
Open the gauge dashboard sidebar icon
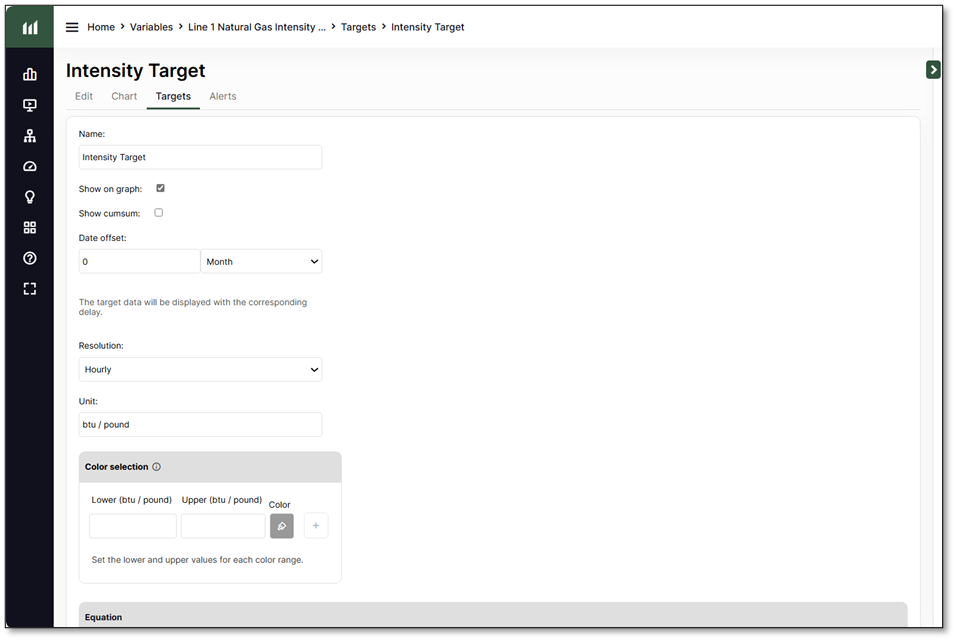coord(30,167)
